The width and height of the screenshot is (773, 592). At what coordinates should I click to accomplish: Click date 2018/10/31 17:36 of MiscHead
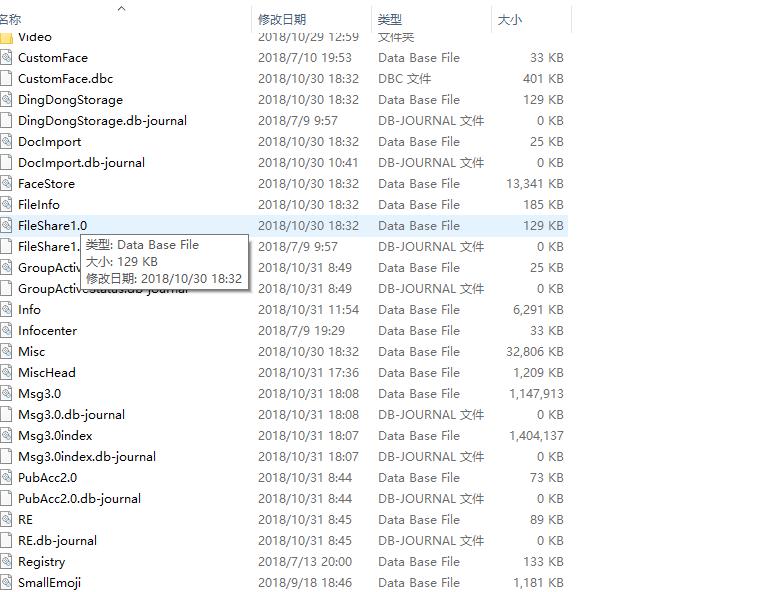point(309,373)
